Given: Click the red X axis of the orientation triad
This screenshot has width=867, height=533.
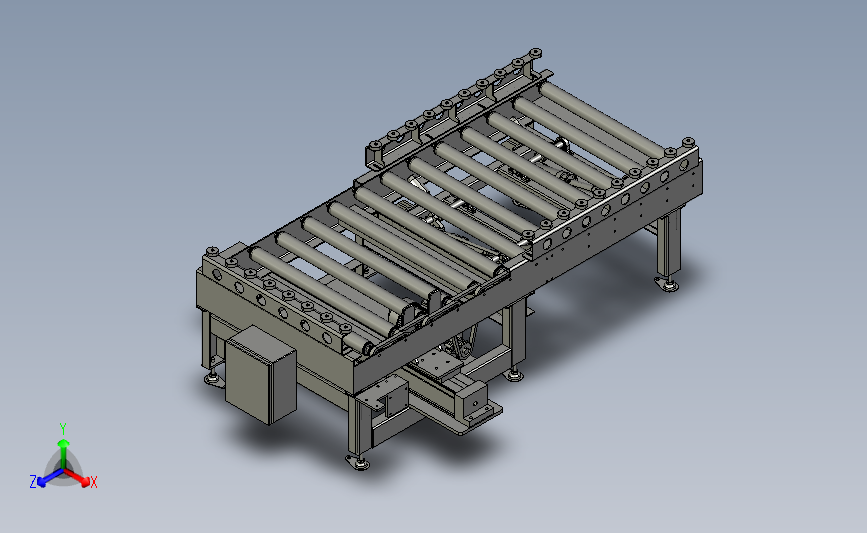Looking at the screenshot, I should pos(76,477).
